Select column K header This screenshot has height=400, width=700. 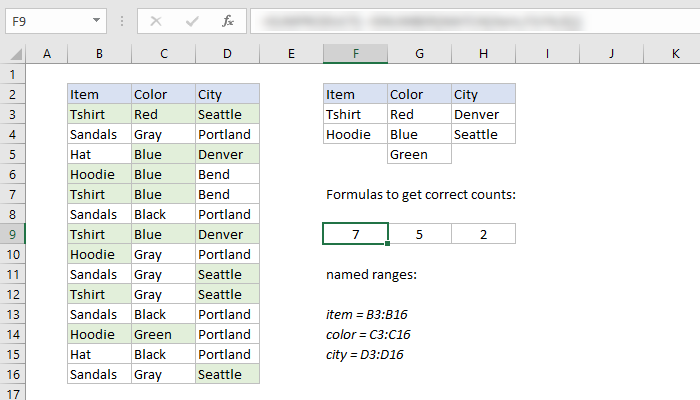675,54
